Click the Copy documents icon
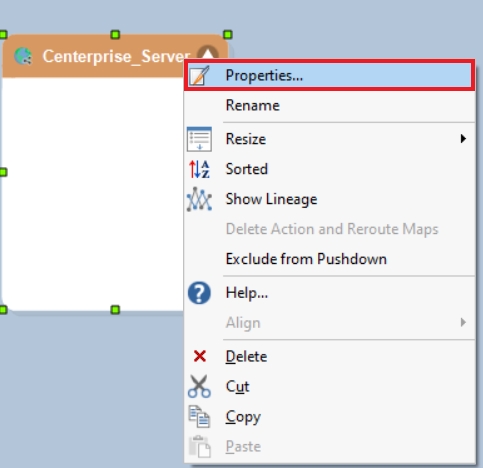483x468 pixels. click(199, 416)
